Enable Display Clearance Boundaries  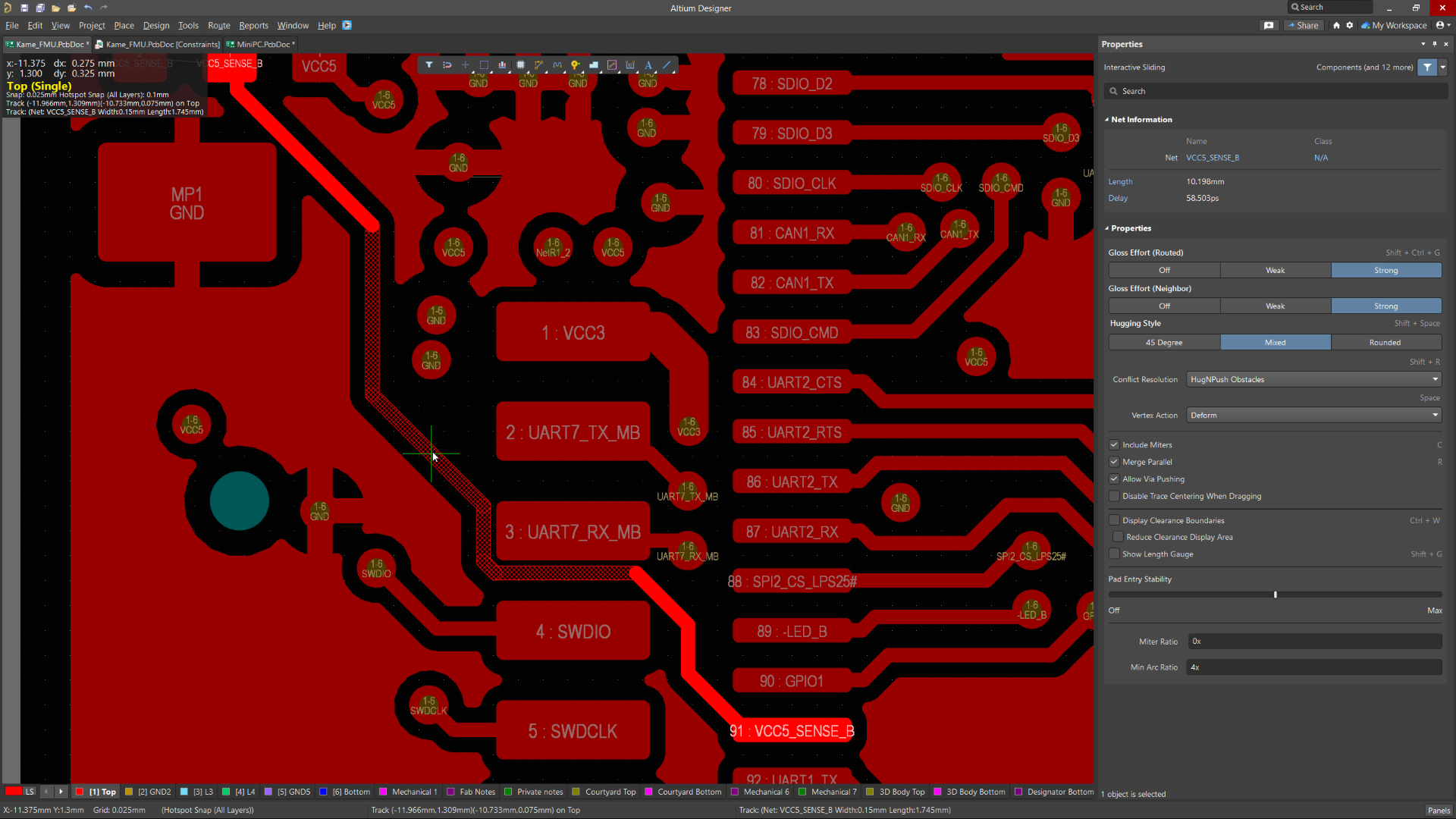(x=1114, y=521)
